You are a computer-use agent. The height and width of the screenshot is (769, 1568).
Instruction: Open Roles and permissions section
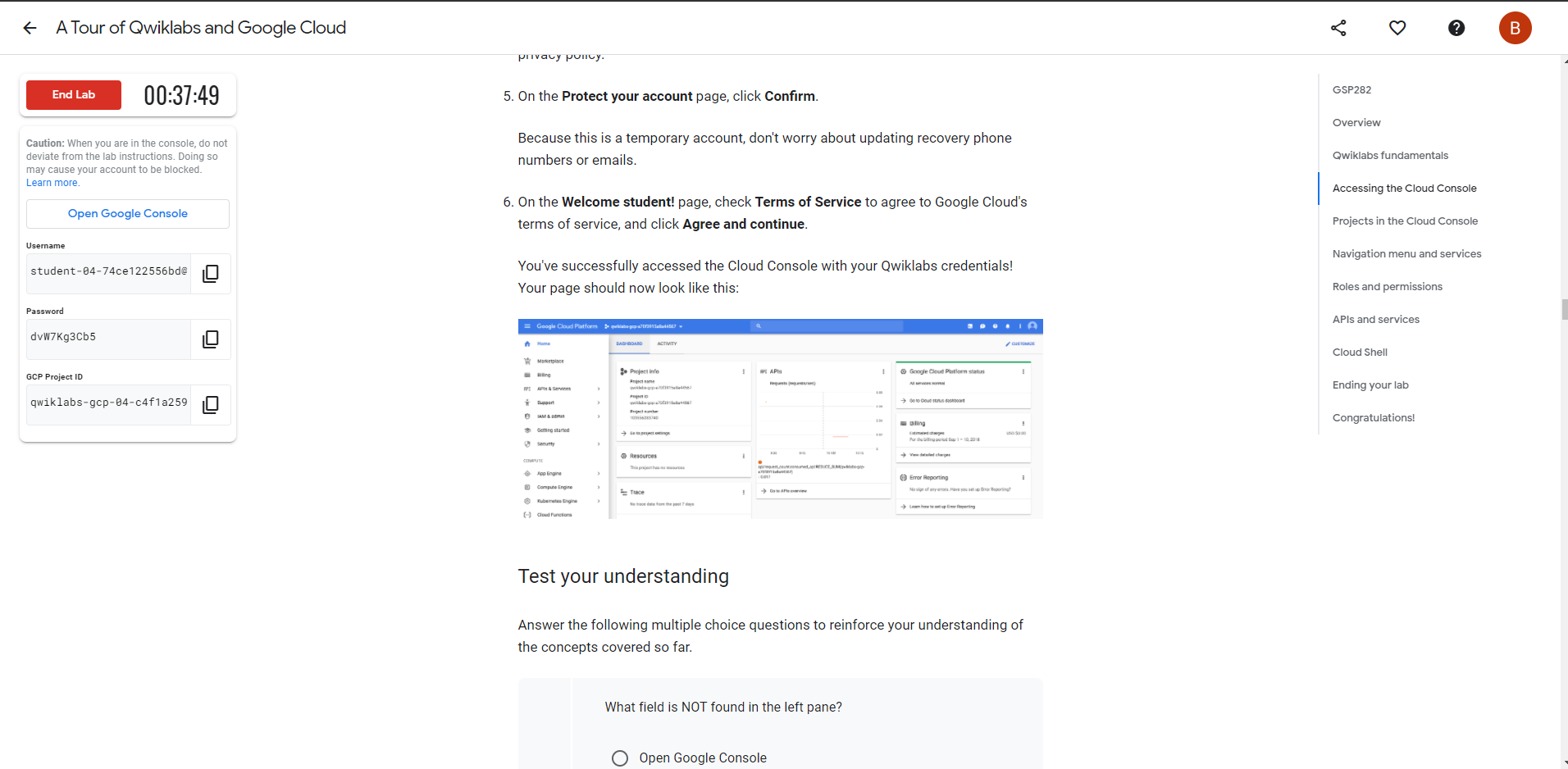(x=1387, y=287)
